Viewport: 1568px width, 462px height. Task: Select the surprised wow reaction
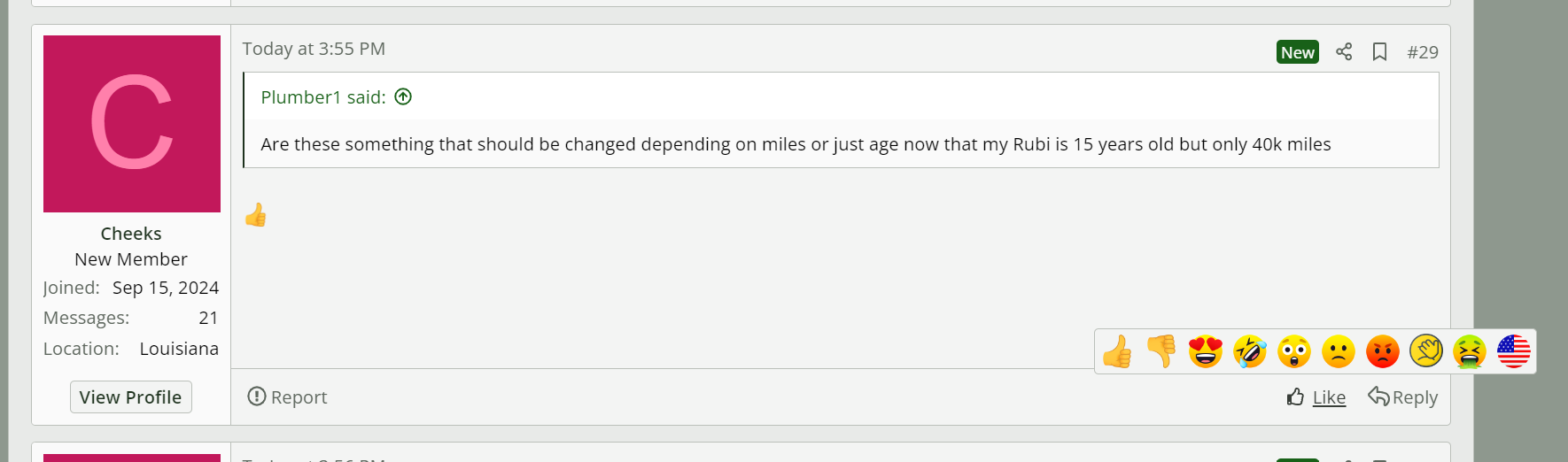pyautogui.click(x=1294, y=351)
